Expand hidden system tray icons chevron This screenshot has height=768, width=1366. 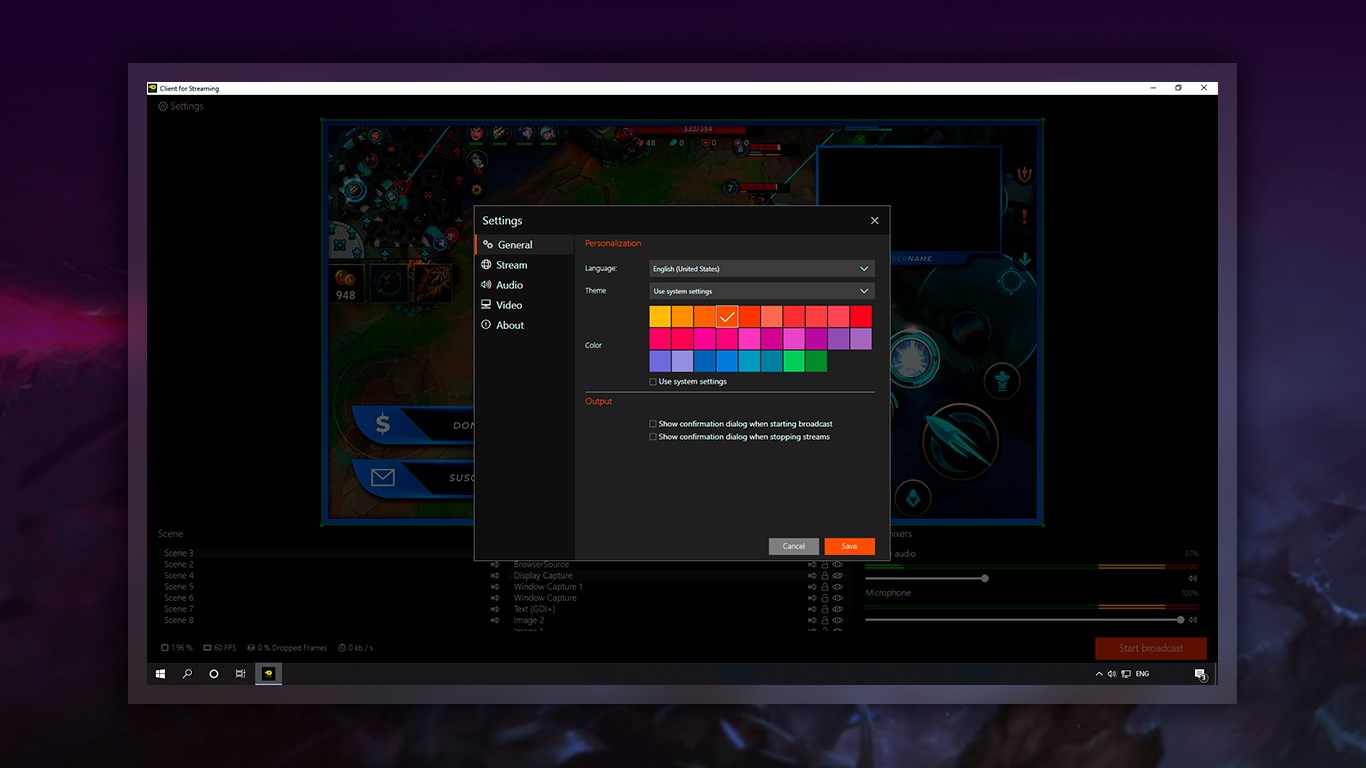click(1099, 675)
